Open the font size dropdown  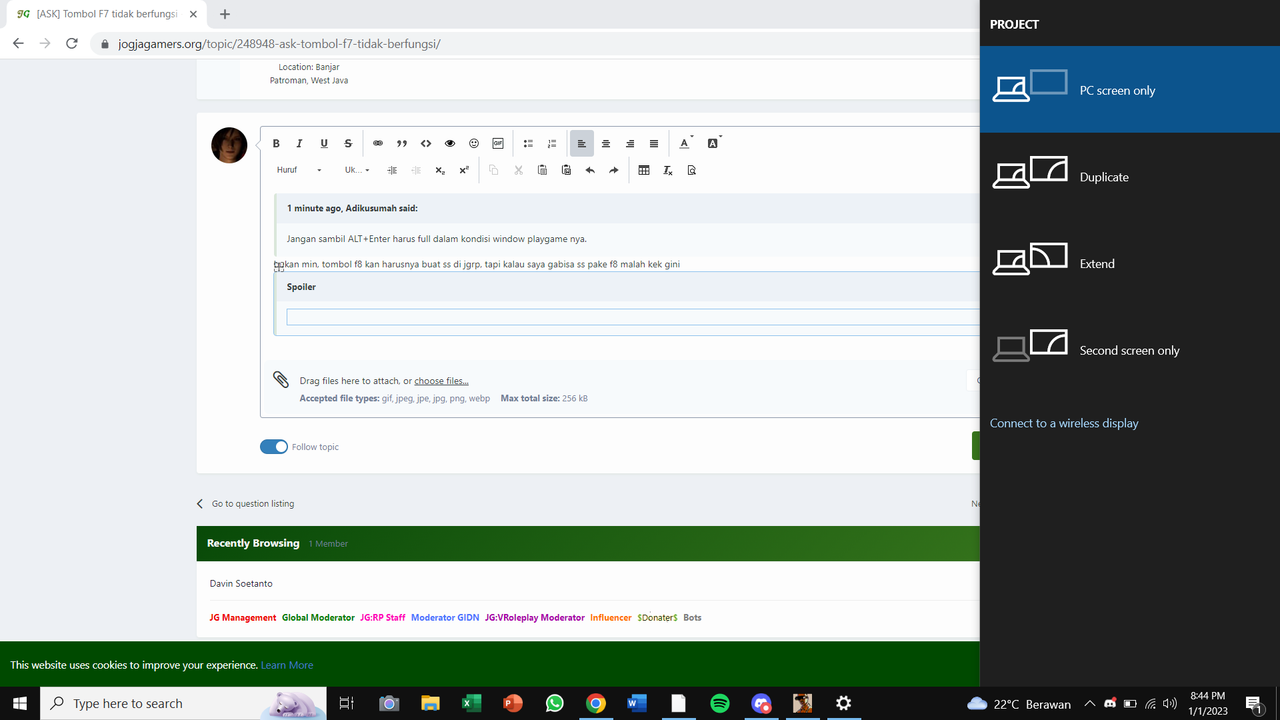click(357, 170)
